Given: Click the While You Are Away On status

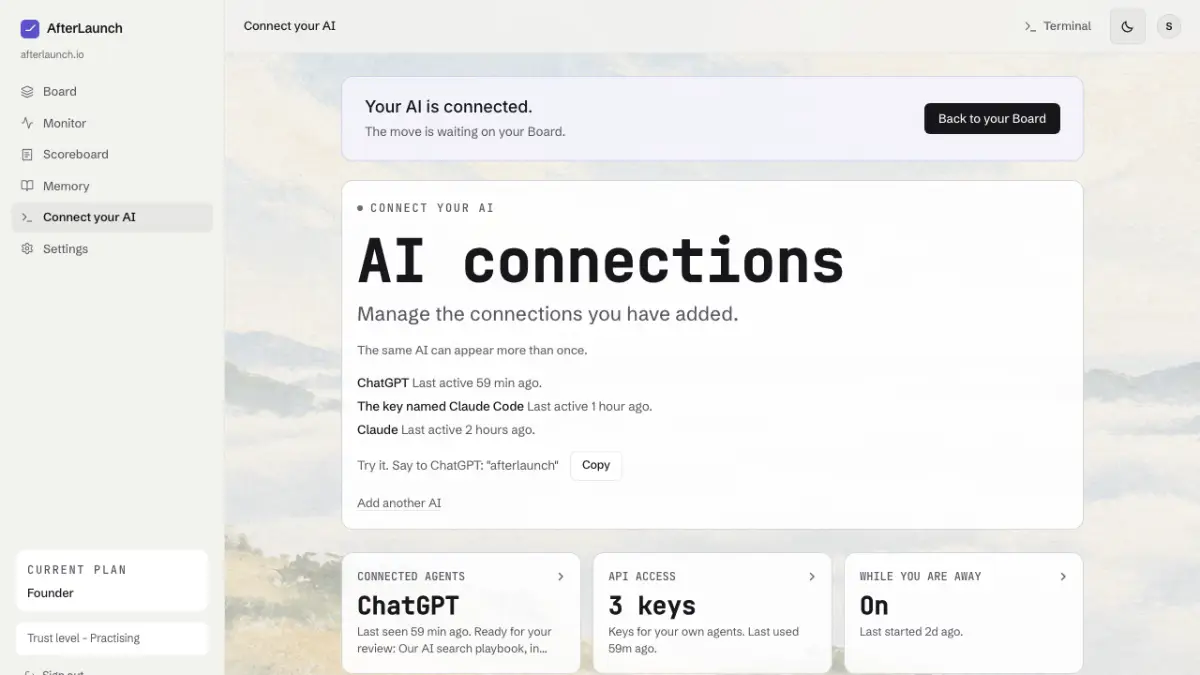Looking at the screenshot, I should point(874,606).
